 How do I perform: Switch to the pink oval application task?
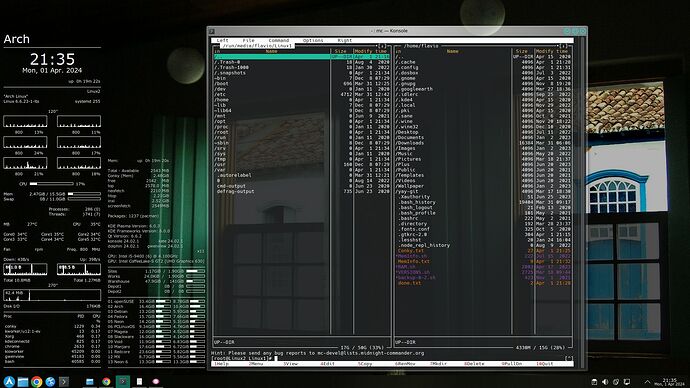156,381
